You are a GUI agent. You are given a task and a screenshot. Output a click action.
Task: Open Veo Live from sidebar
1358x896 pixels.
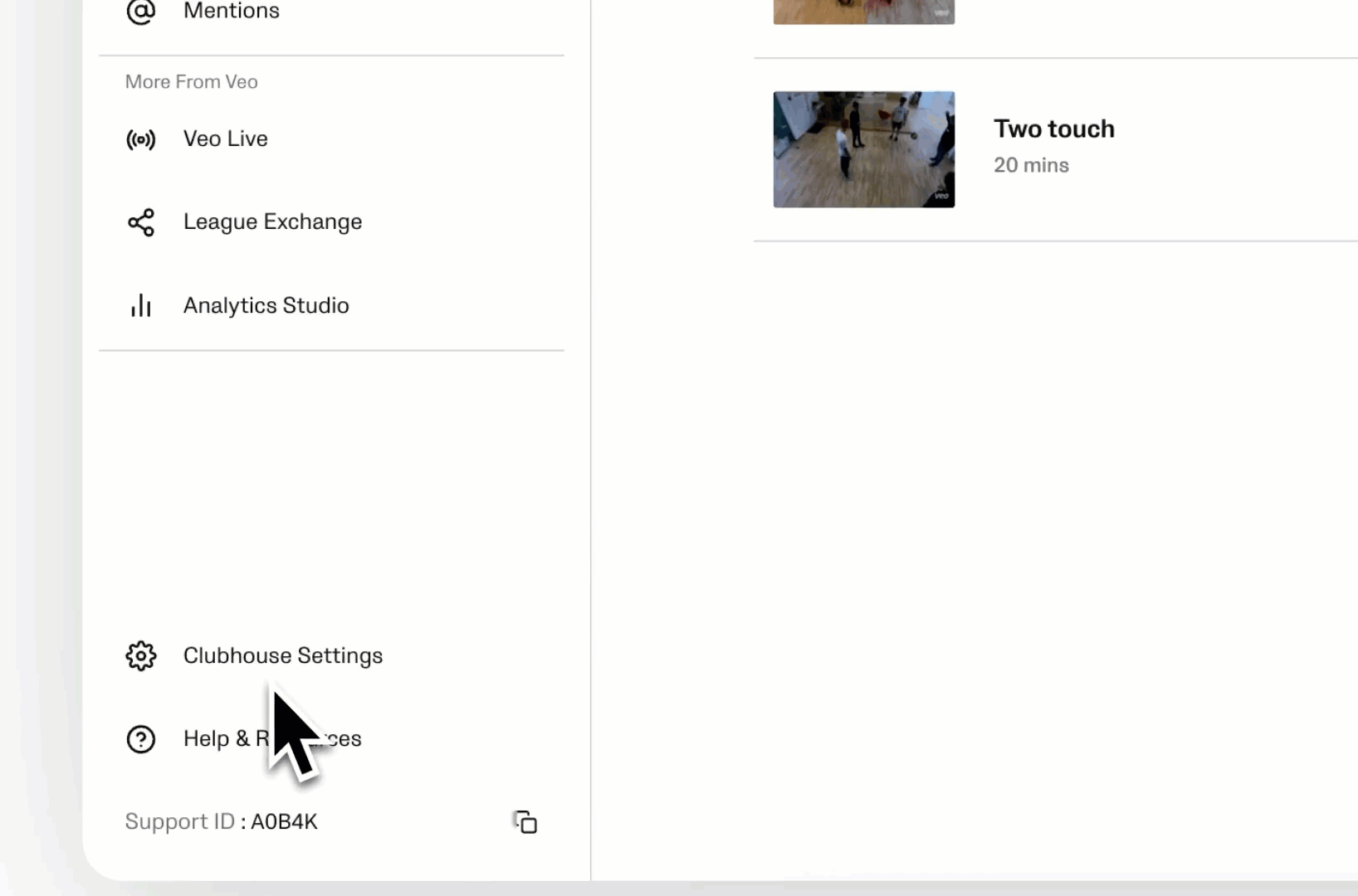pyautogui.click(x=225, y=139)
